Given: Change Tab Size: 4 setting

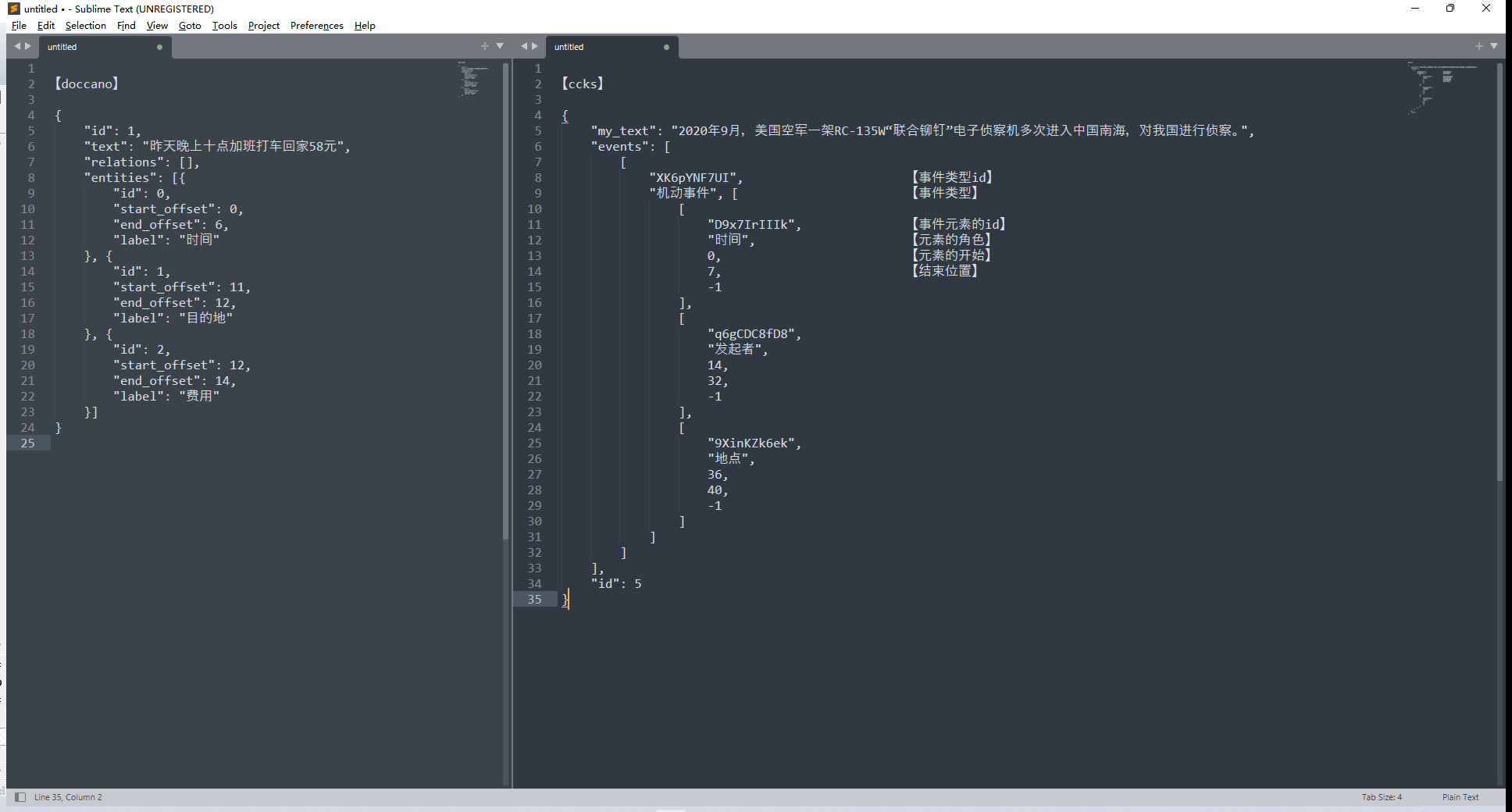Looking at the screenshot, I should tap(1382, 797).
